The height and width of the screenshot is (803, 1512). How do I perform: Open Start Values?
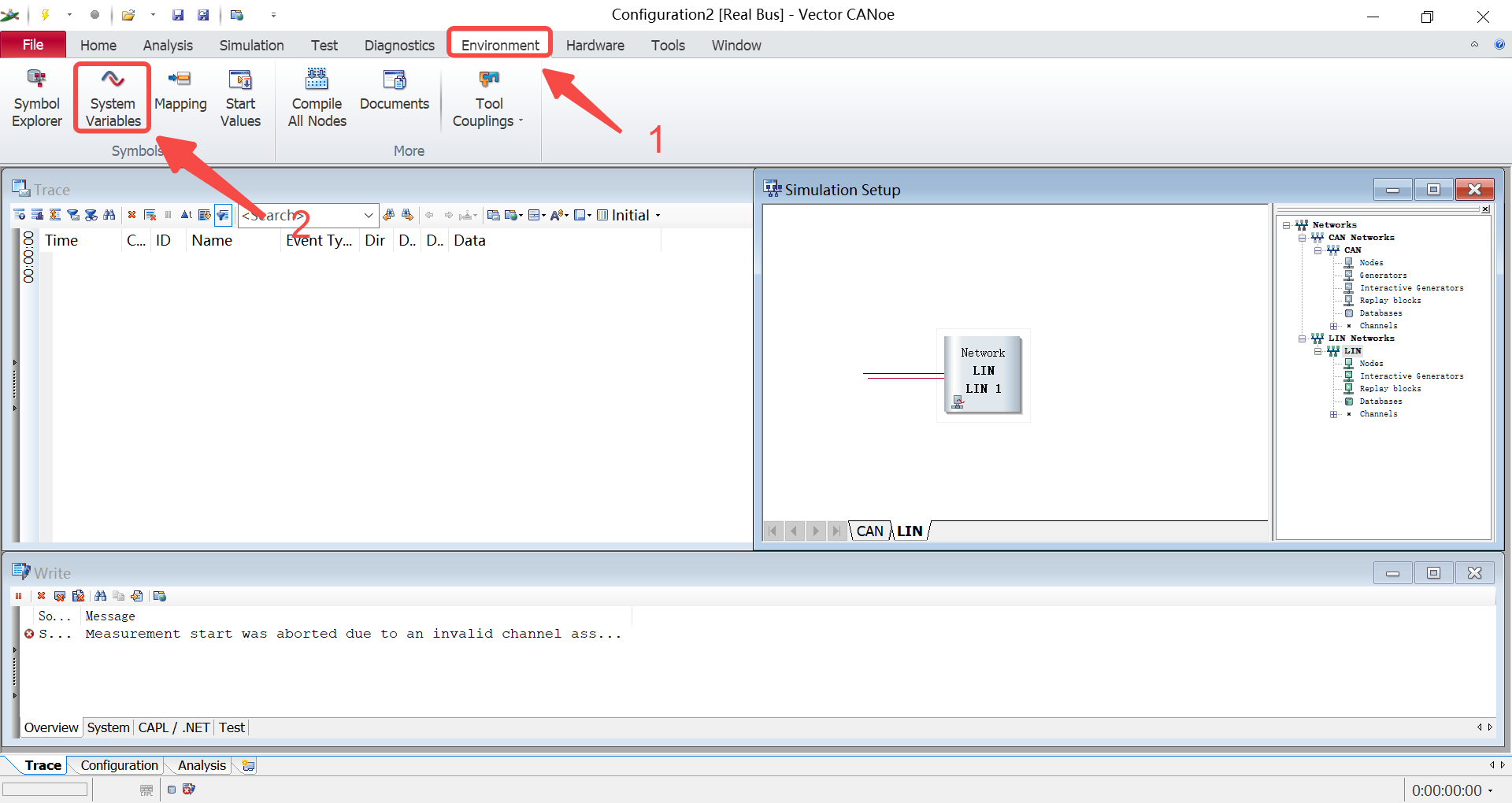click(240, 99)
